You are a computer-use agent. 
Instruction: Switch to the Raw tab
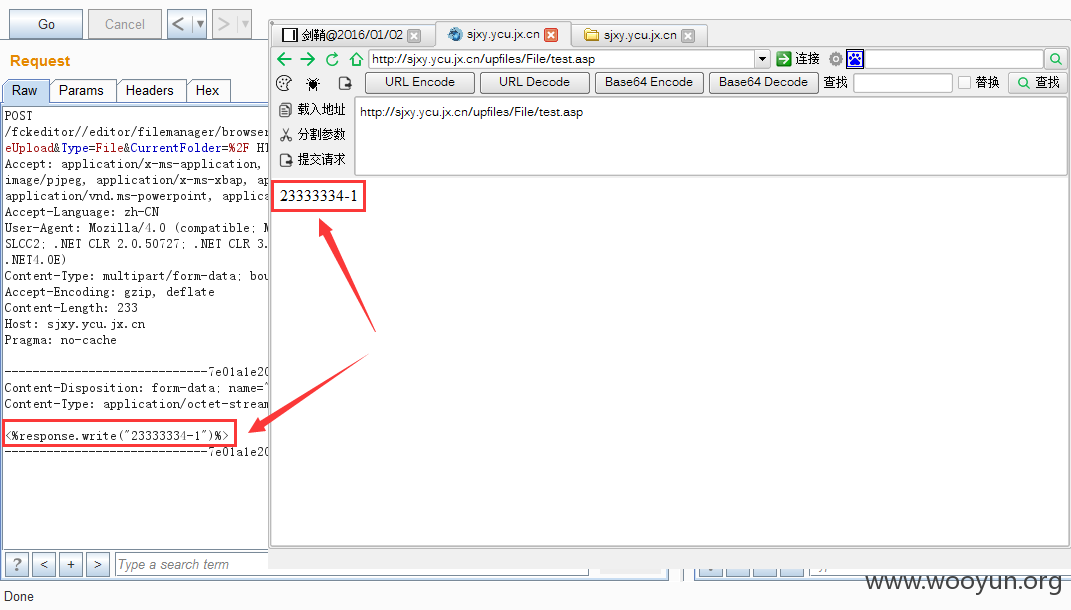click(x=25, y=91)
